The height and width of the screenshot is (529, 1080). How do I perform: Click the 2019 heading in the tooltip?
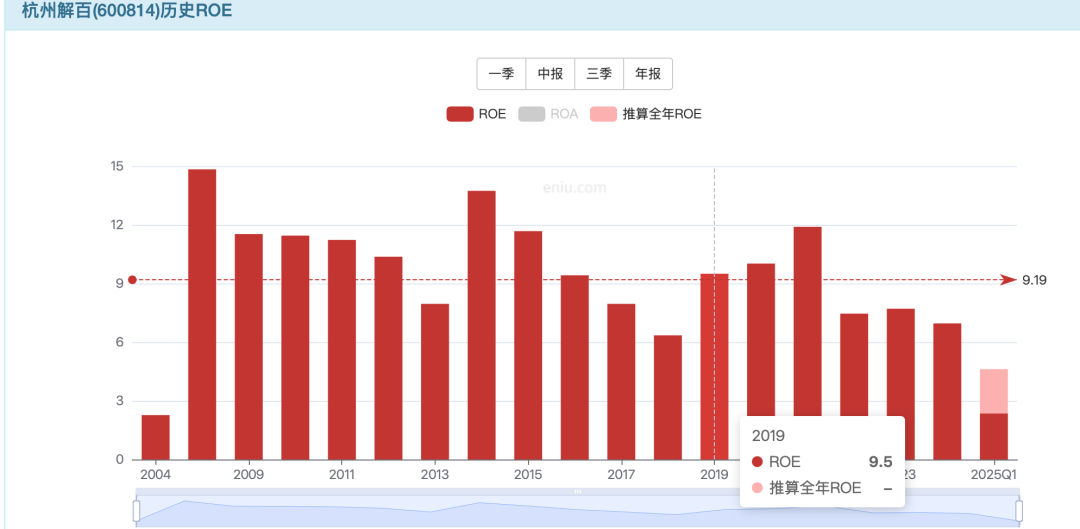(x=769, y=436)
